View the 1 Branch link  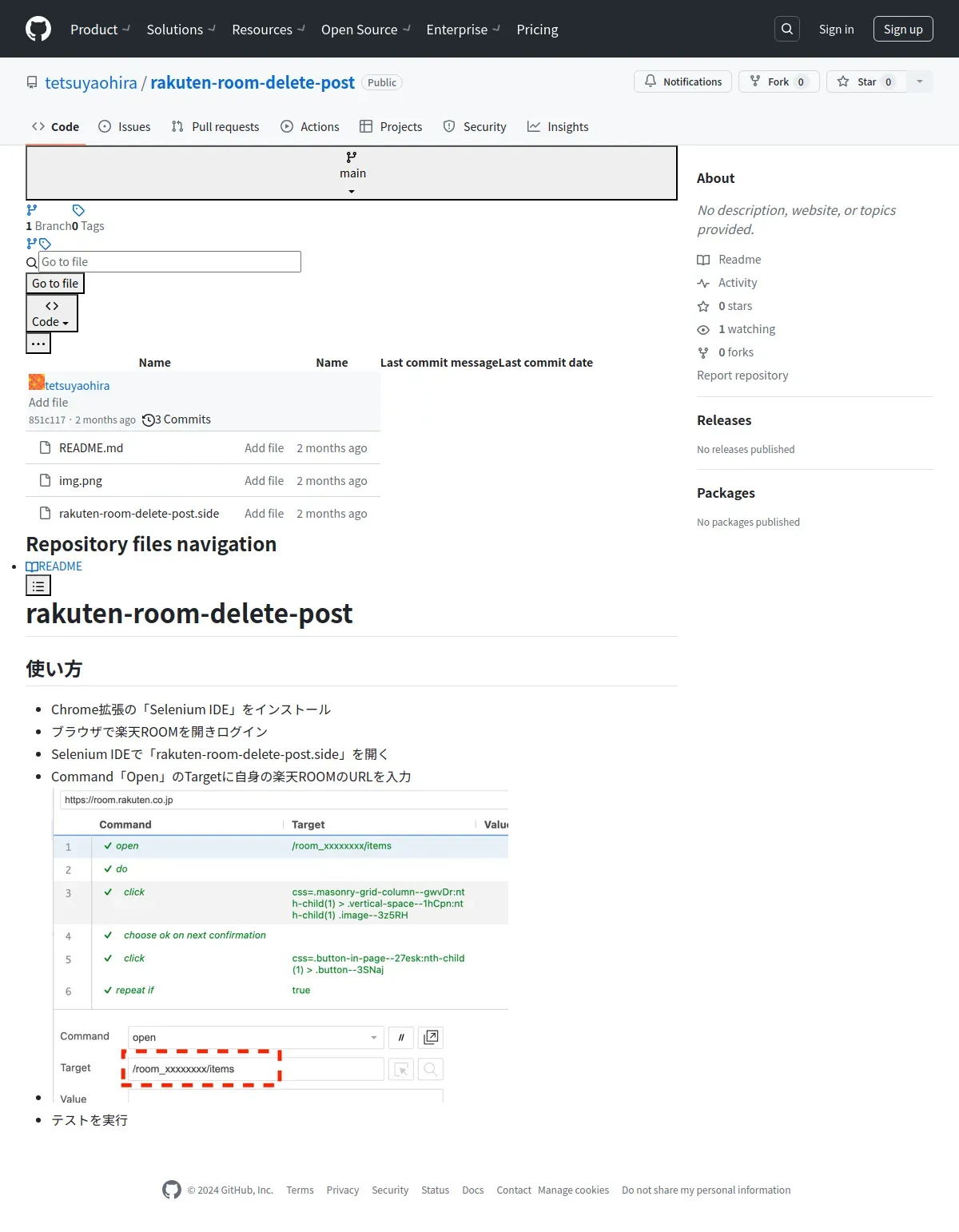49,226
